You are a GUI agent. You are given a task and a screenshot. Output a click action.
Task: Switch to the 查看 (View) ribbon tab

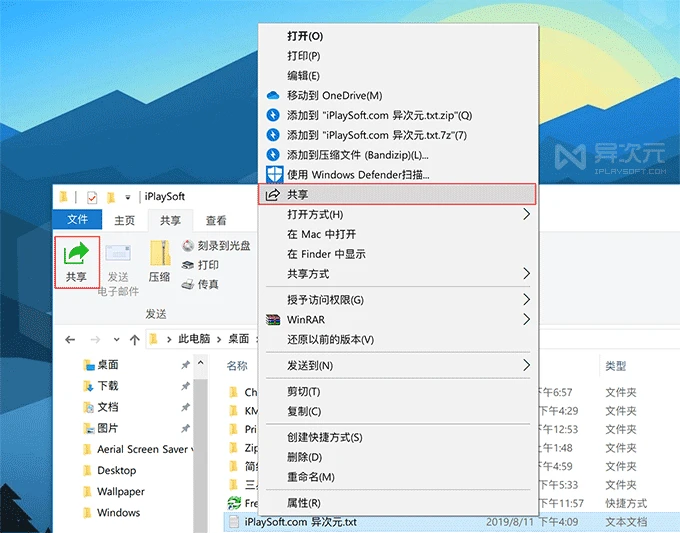(216, 221)
